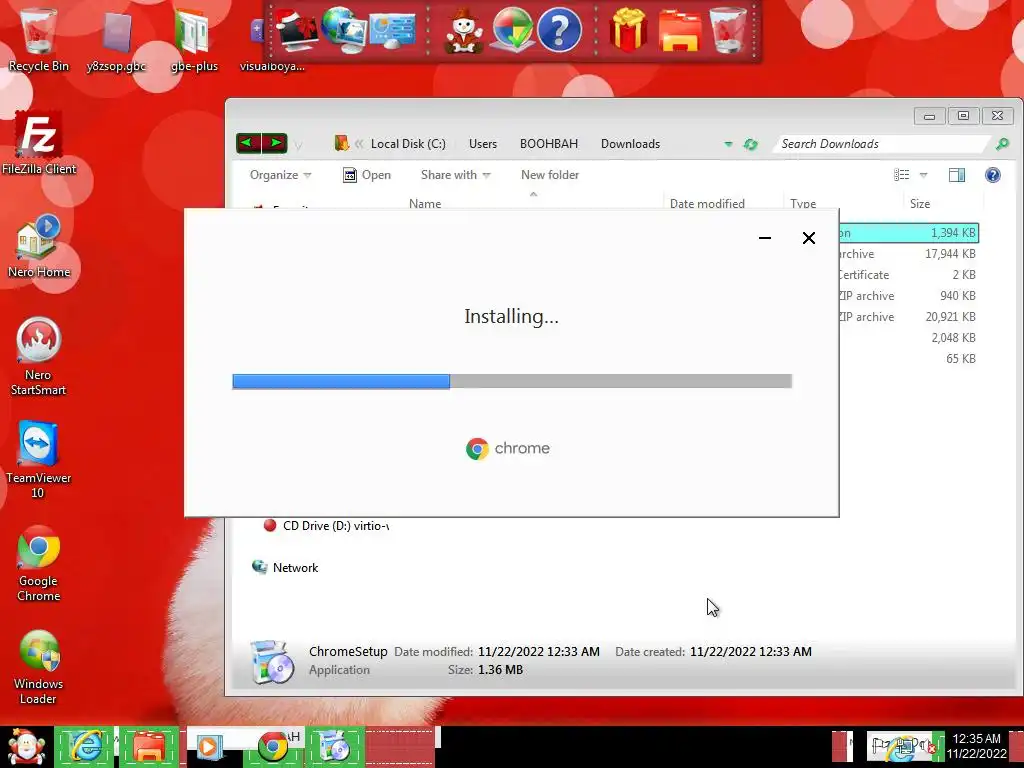
Task: Click New folder in Explorer toolbar
Action: pyautogui.click(x=550, y=175)
